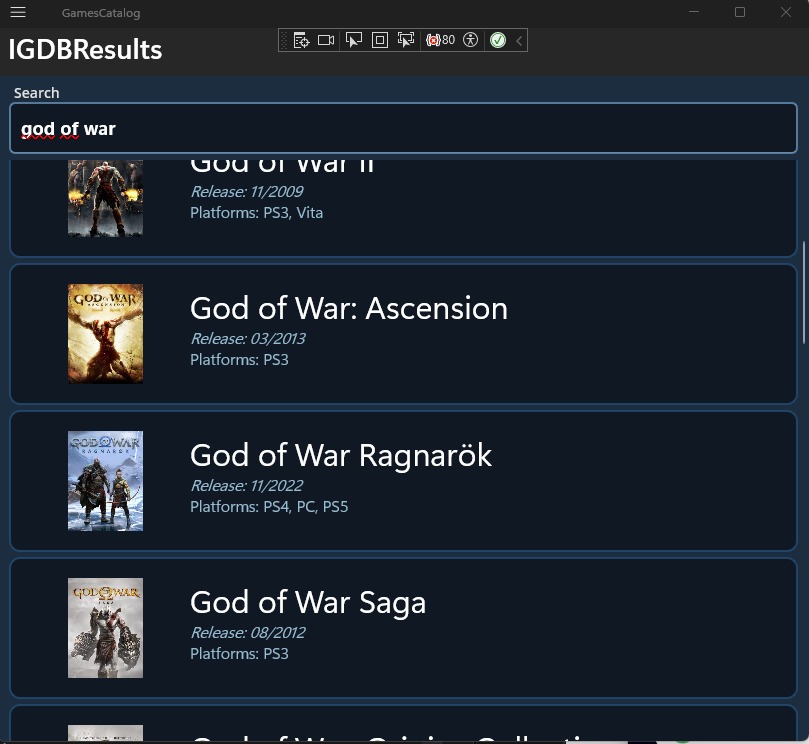
Task: Click 'Platforms: PS4, PC, PS5' text
Action: [269, 507]
